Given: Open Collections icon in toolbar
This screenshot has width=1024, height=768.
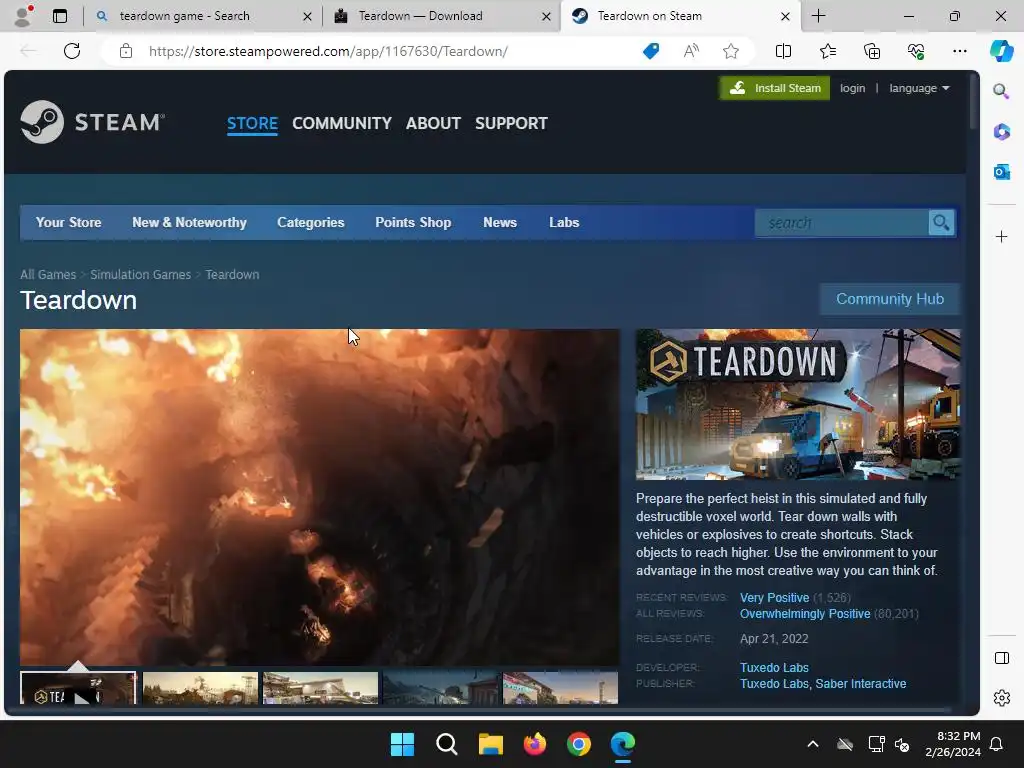Looking at the screenshot, I should 872,51.
